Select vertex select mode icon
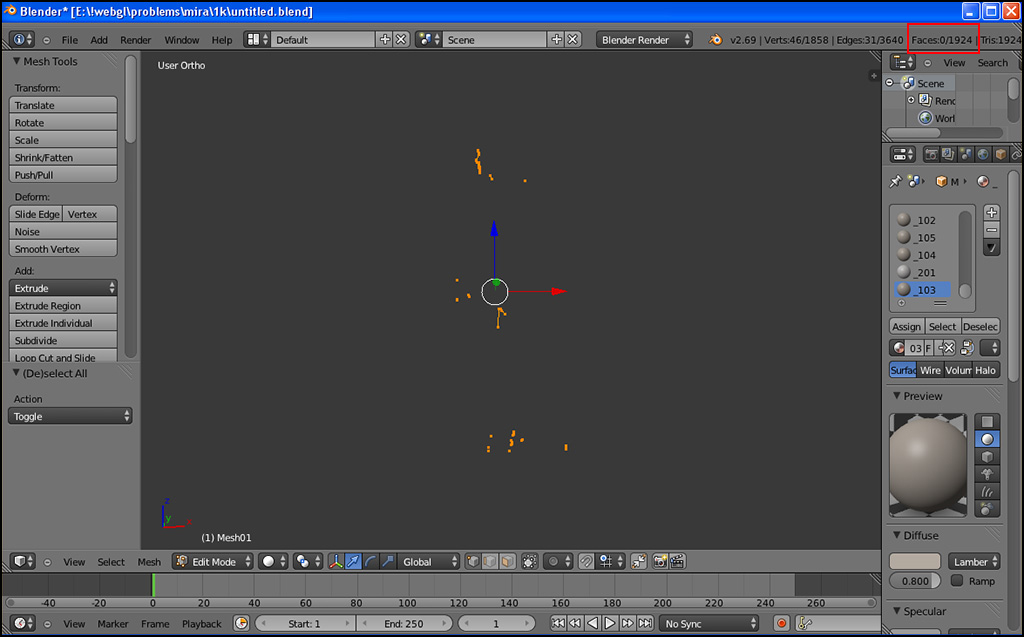 473,561
